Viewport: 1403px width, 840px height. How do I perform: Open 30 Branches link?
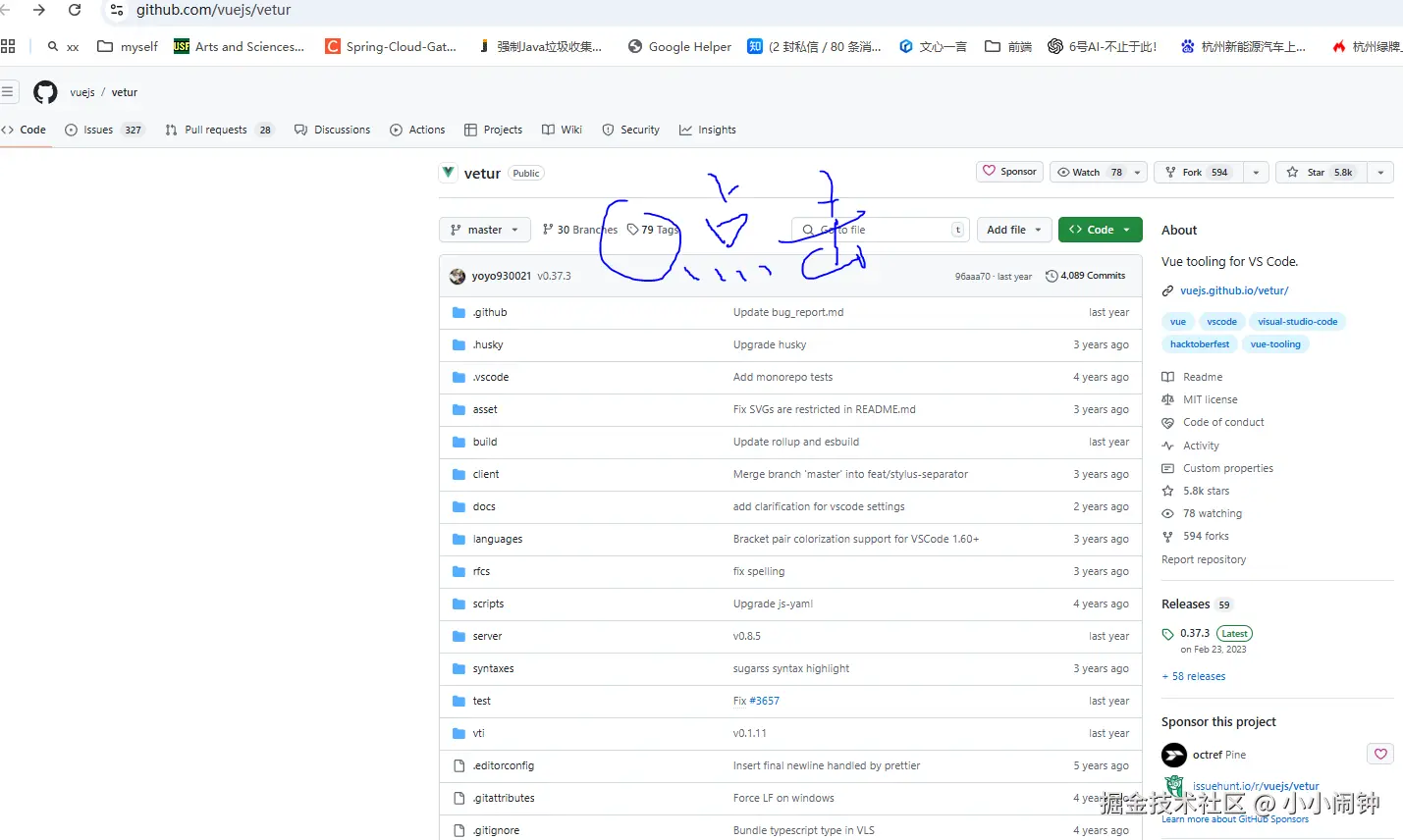click(x=580, y=230)
